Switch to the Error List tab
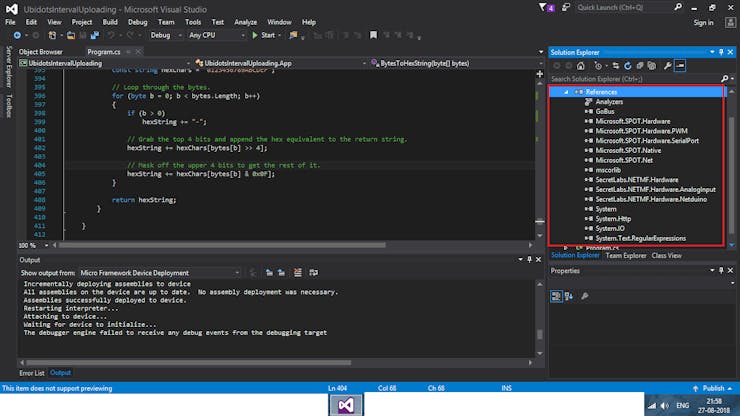 point(32,373)
